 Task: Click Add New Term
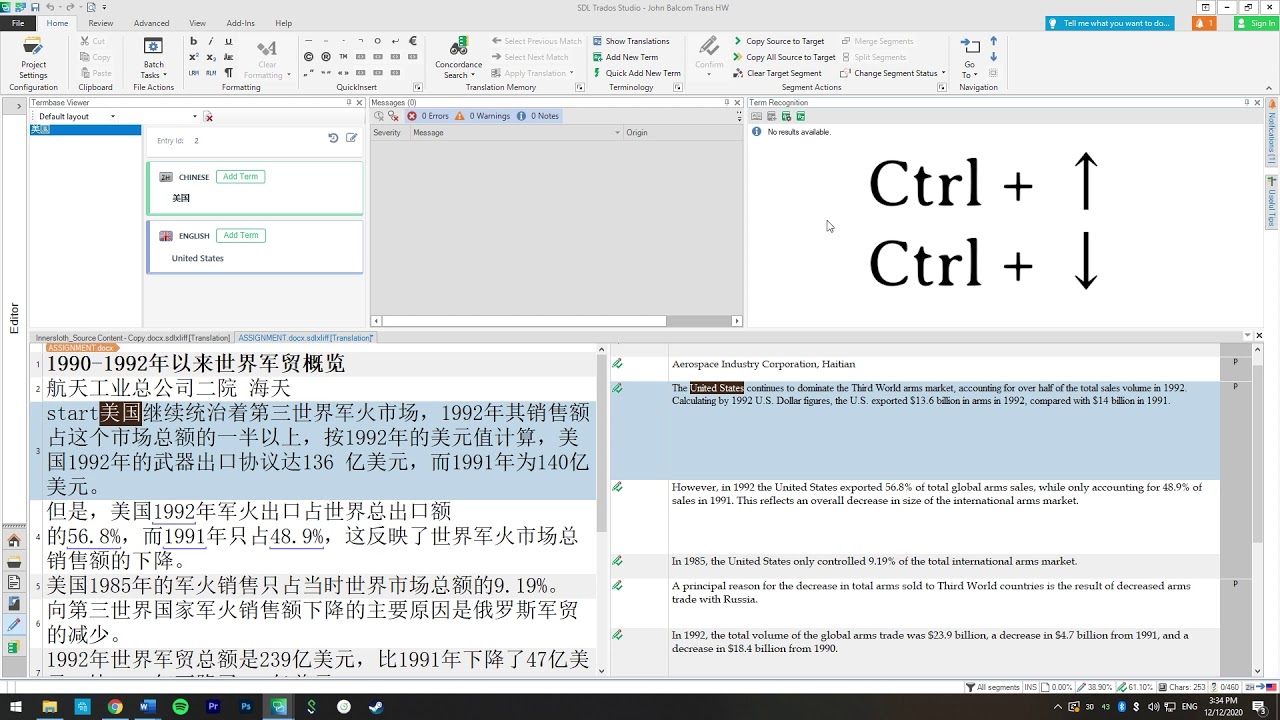[625, 57]
